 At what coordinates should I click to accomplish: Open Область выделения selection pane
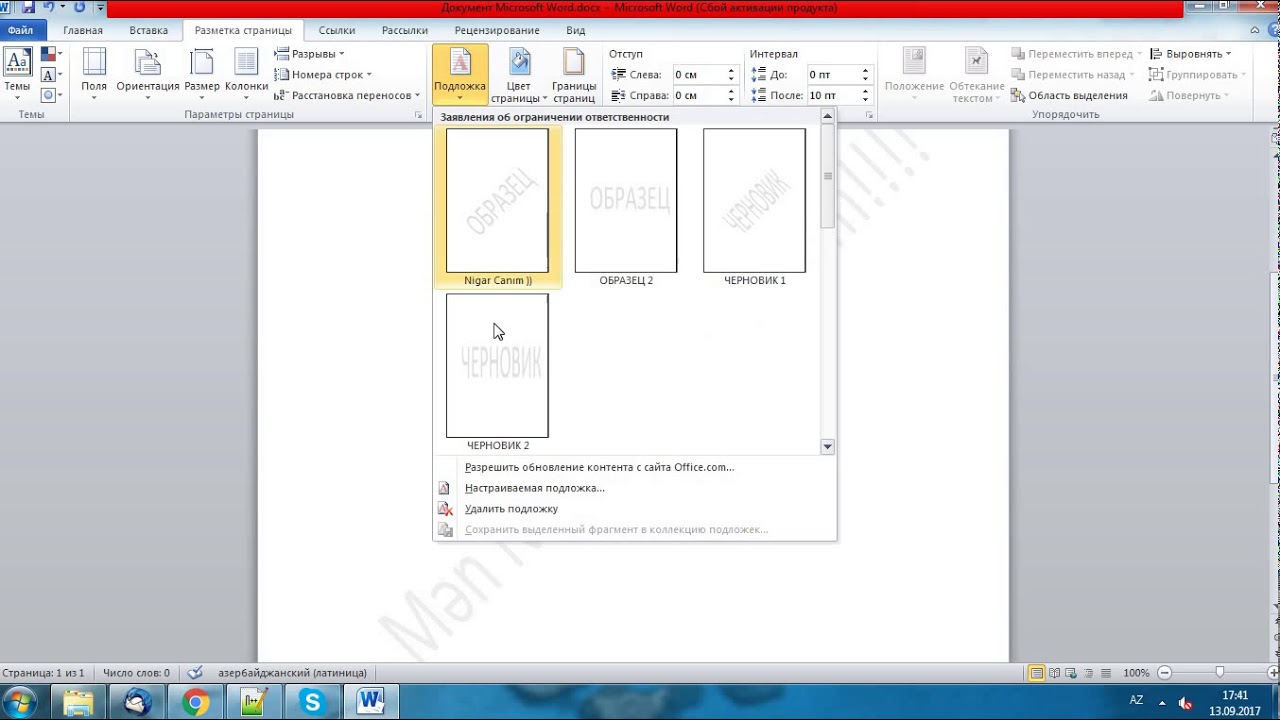[1069, 95]
